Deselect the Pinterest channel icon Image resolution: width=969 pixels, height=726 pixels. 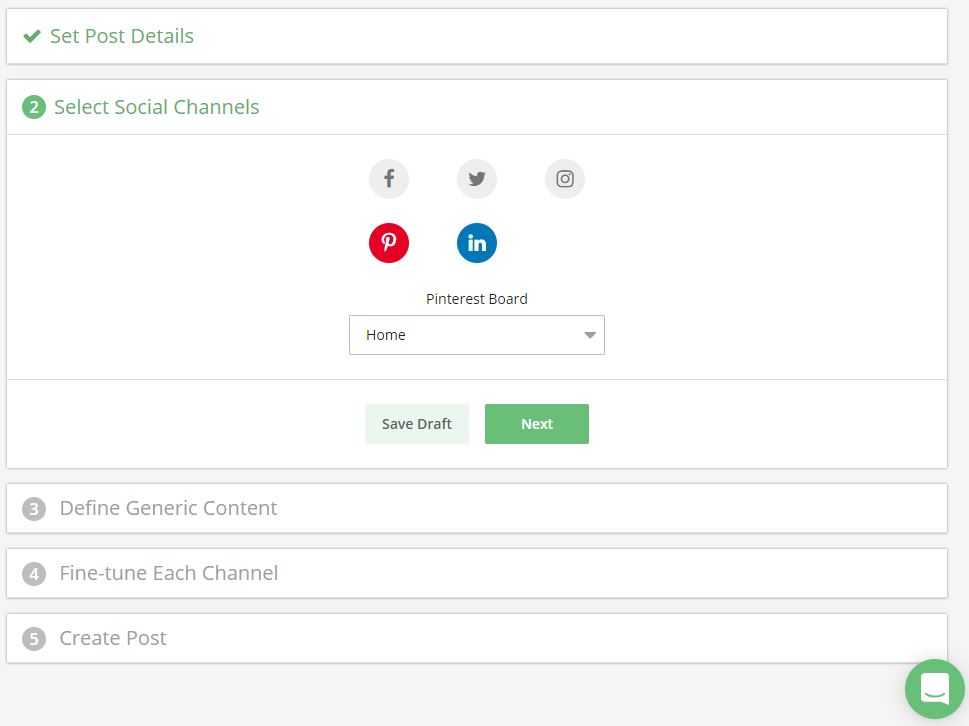388,242
